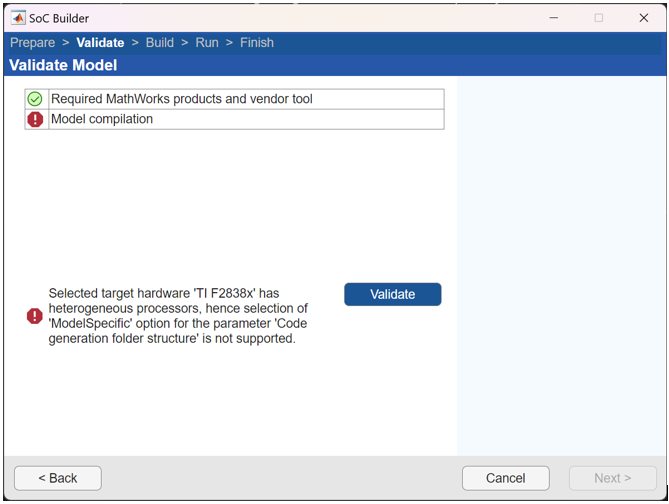
Task: Click the MATLAB logo in title bar
Action: pos(18,18)
